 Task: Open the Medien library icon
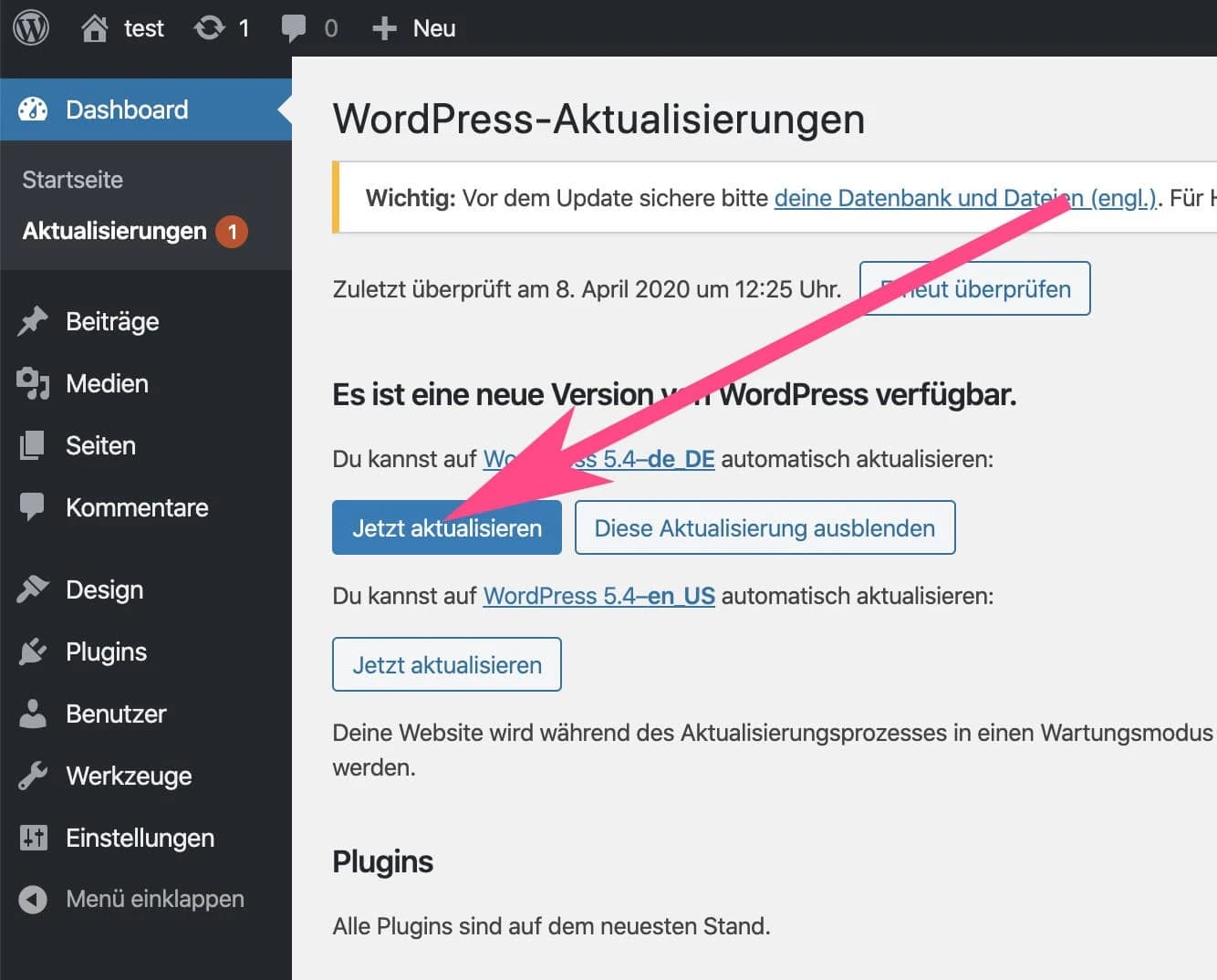click(32, 383)
